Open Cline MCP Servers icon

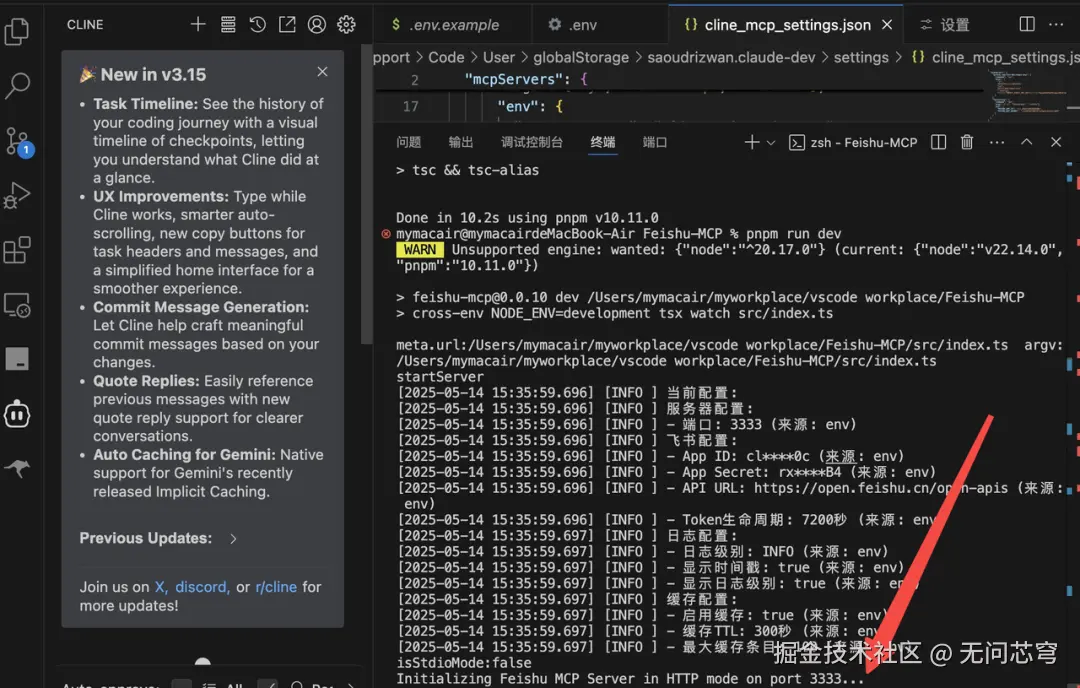pyautogui.click(x=228, y=25)
